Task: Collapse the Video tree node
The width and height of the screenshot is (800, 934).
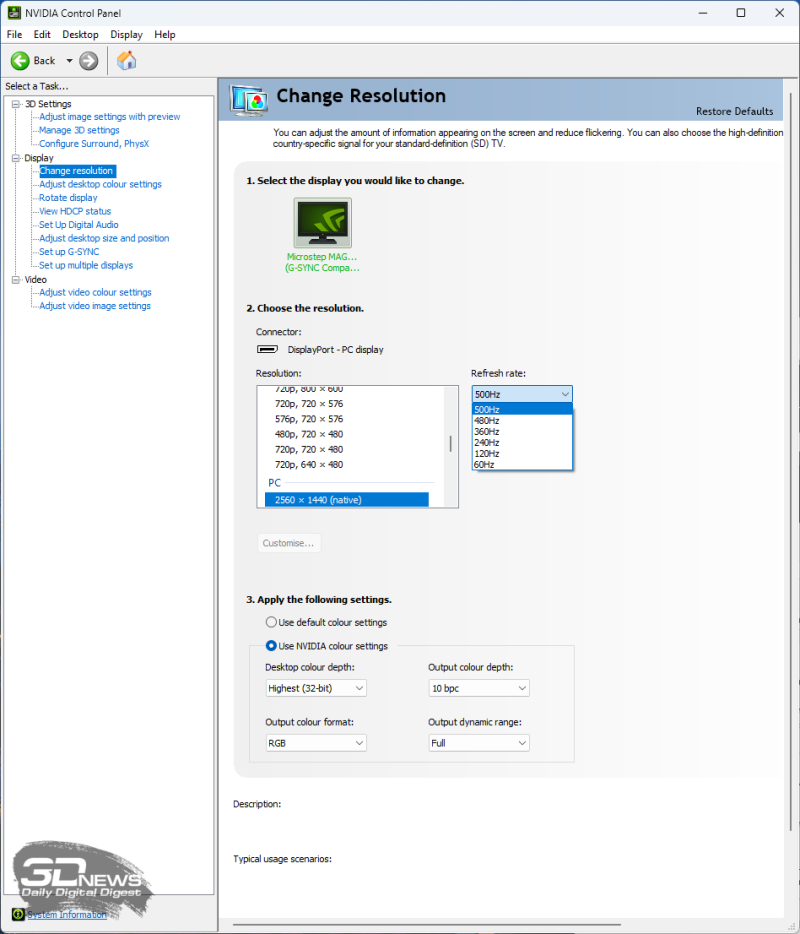Action: [15, 279]
